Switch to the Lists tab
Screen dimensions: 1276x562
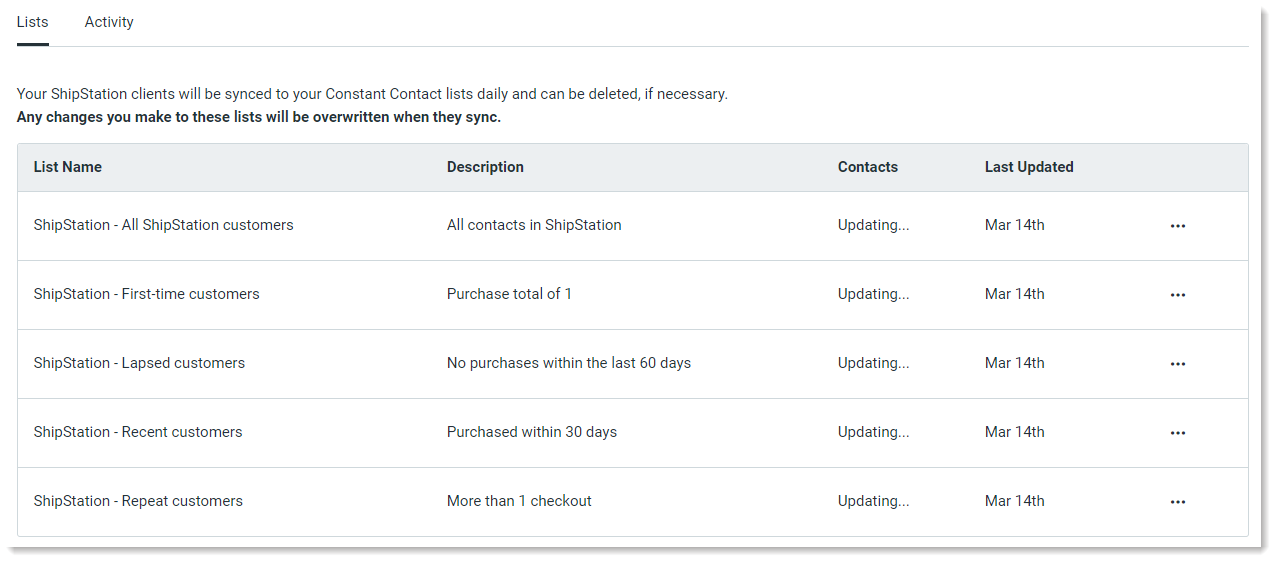point(33,22)
